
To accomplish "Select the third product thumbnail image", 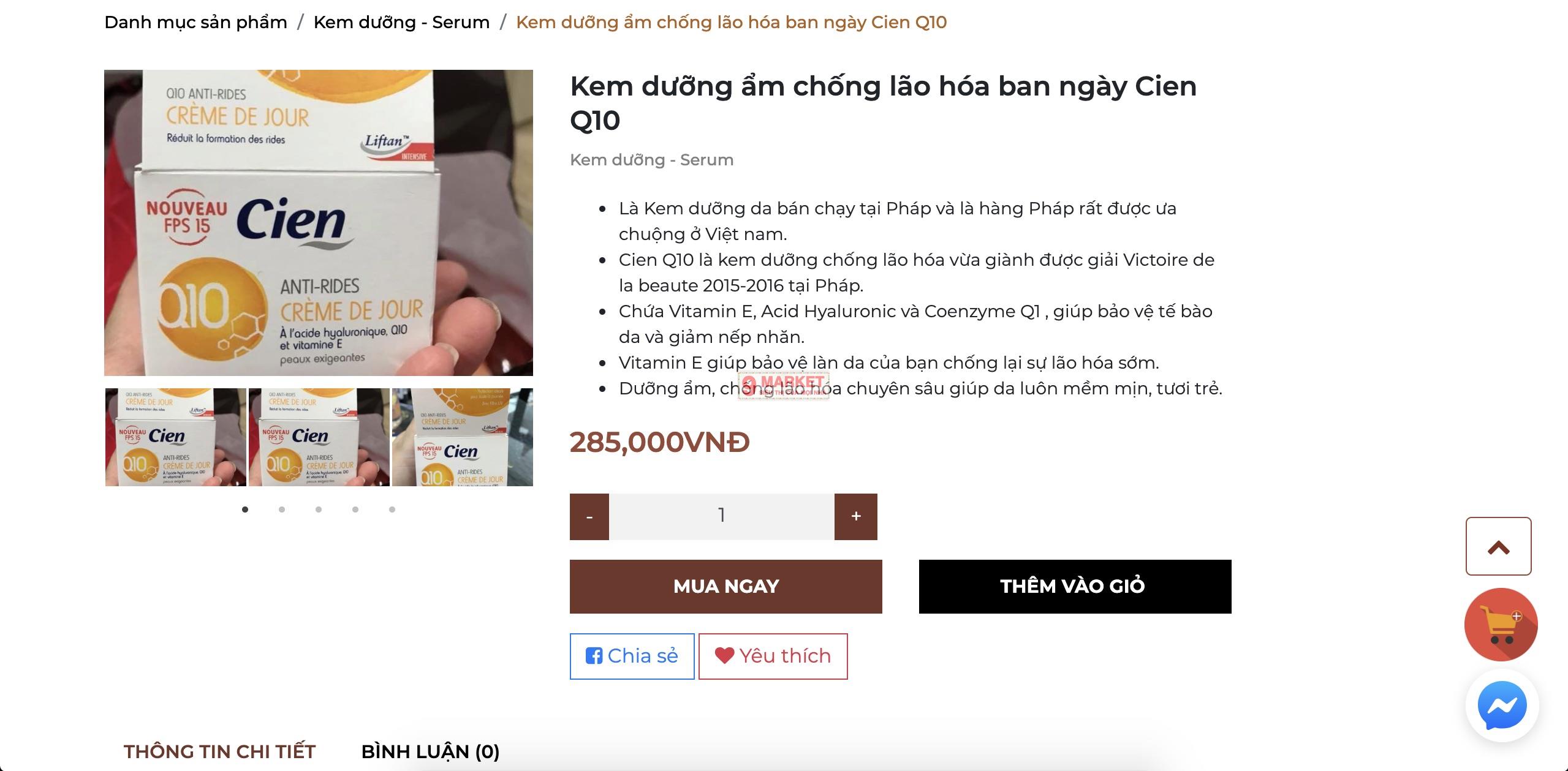I will click(x=463, y=437).
